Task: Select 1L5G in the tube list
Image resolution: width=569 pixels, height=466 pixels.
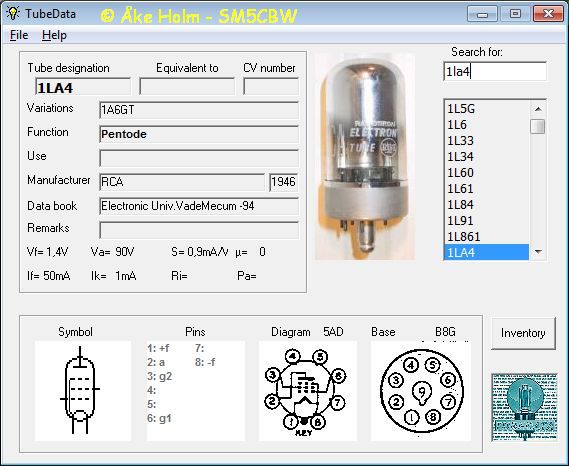Action: [486, 109]
